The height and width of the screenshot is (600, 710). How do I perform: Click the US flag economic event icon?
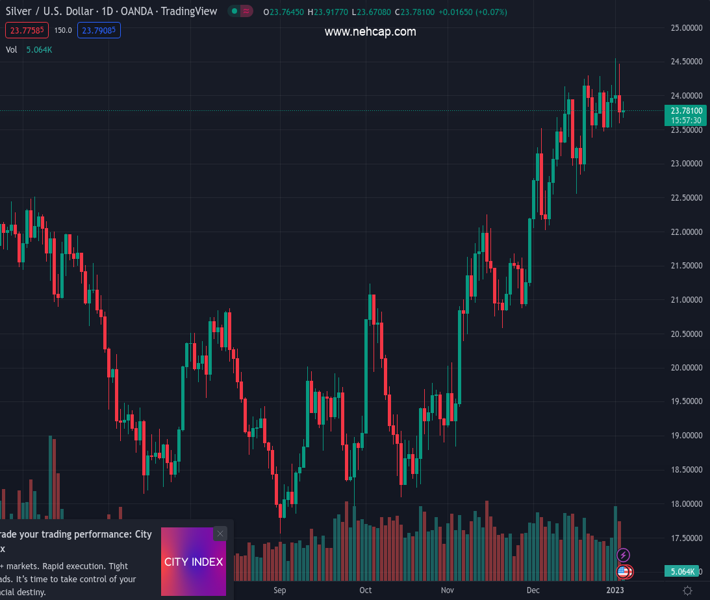624,572
